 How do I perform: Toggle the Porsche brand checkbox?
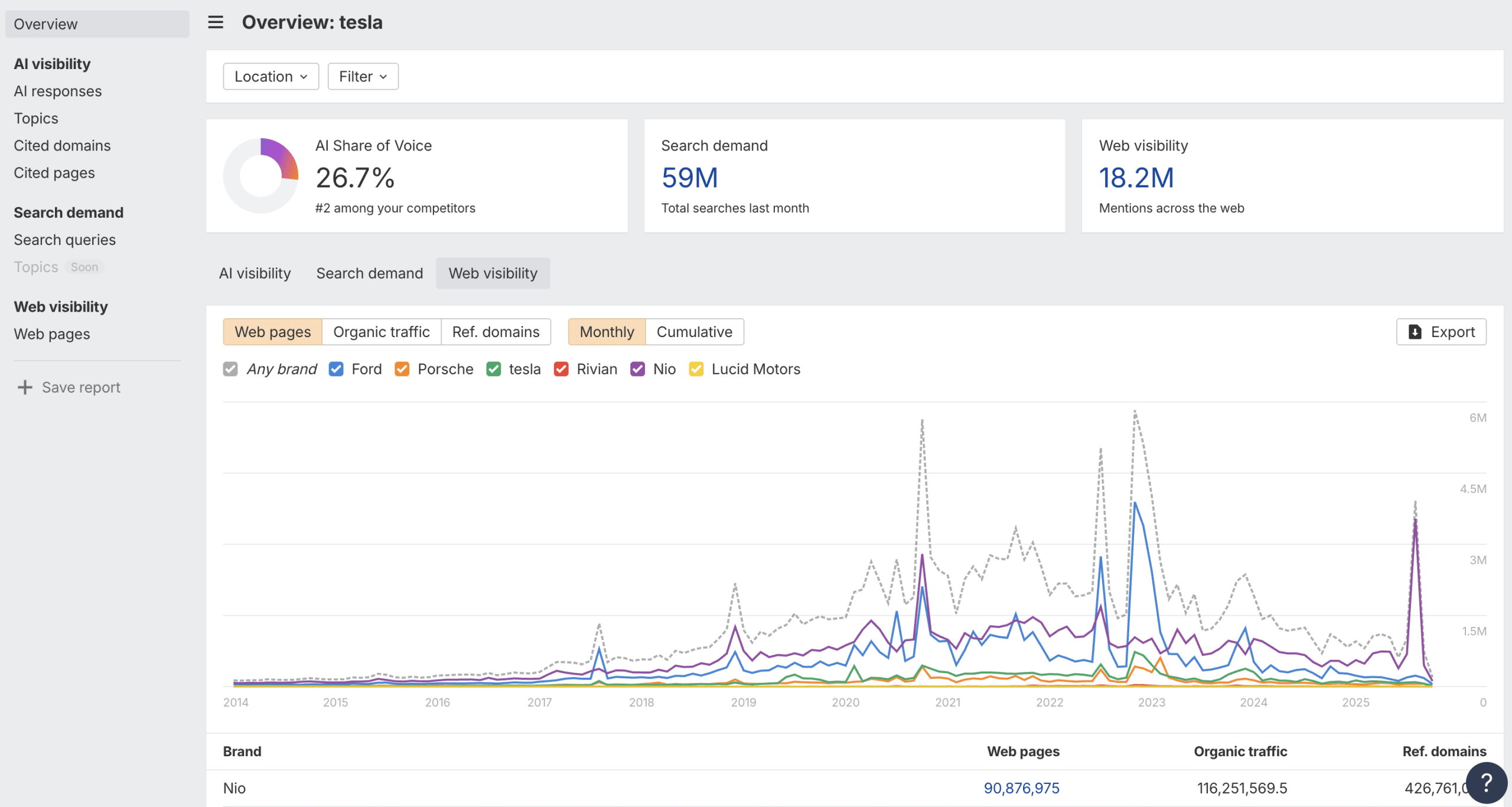point(402,369)
